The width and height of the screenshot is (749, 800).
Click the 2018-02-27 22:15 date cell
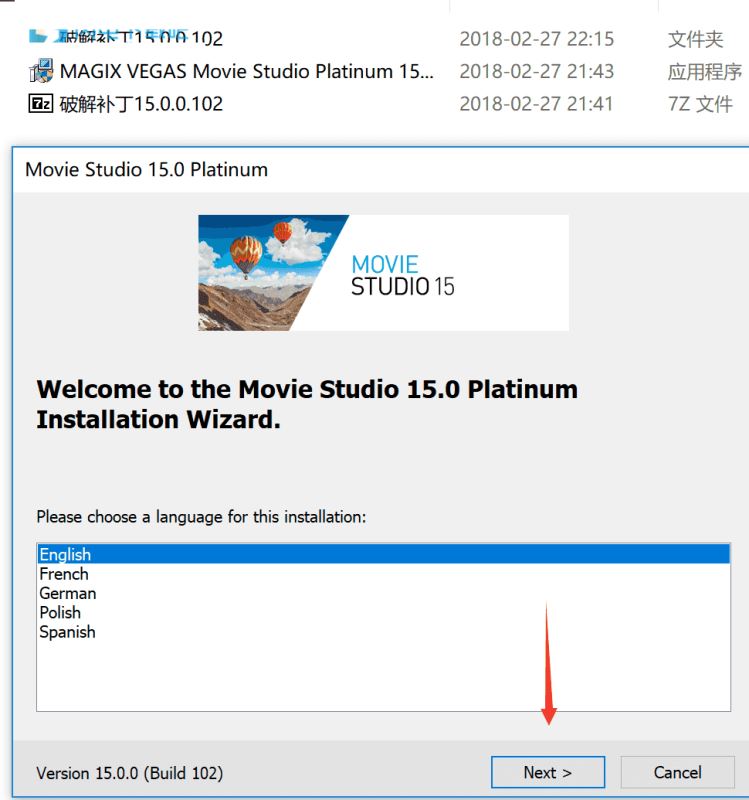click(x=536, y=39)
